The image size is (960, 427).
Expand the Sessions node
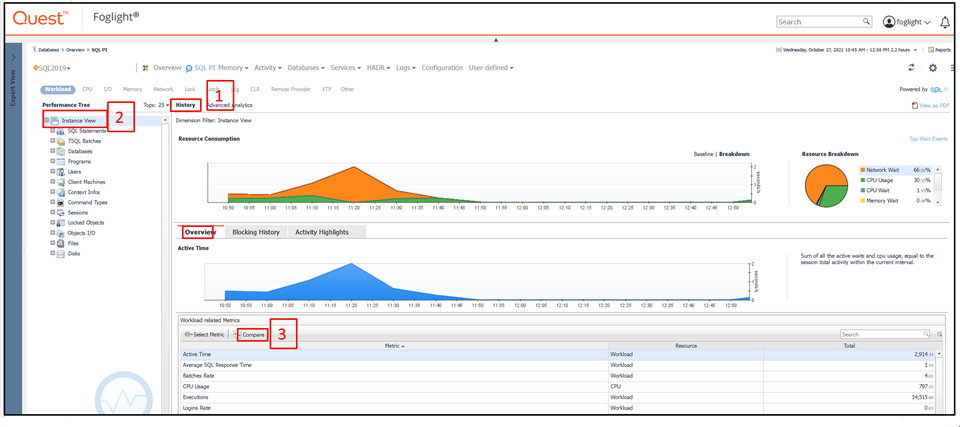(53, 213)
